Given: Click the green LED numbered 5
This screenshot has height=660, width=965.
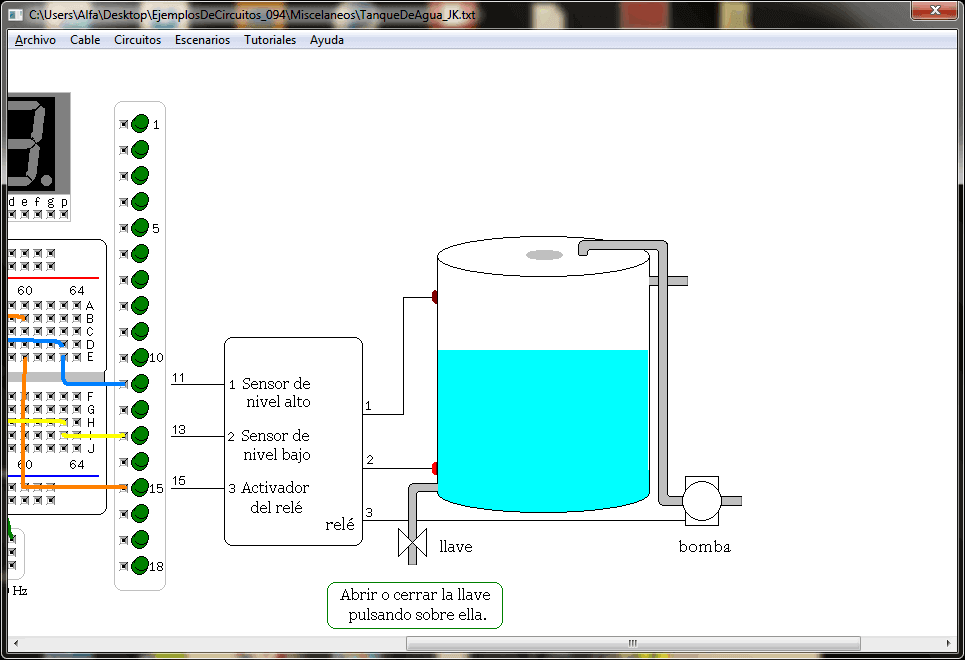Looking at the screenshot, I should coord(140,228).
